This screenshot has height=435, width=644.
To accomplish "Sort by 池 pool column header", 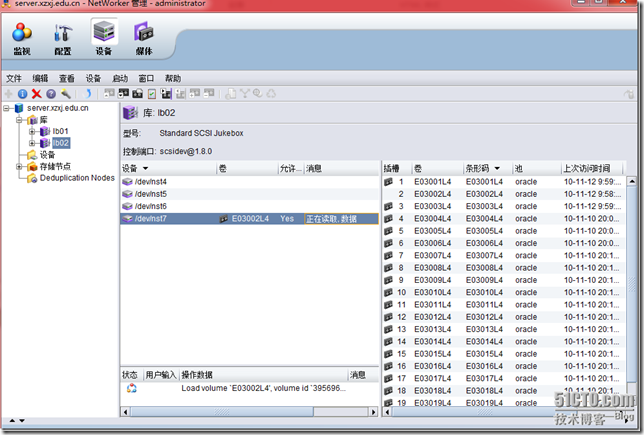I will tap(537, 168).
